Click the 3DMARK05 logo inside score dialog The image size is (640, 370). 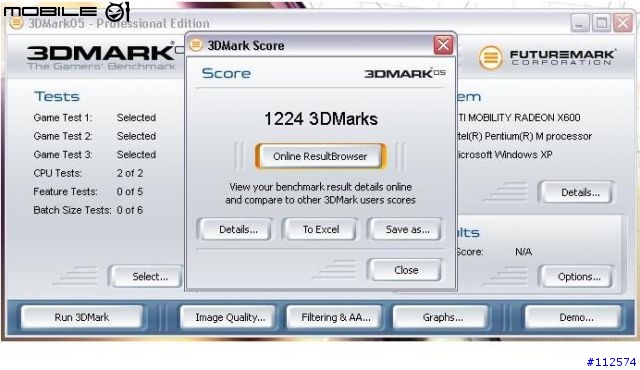point(405,73)
